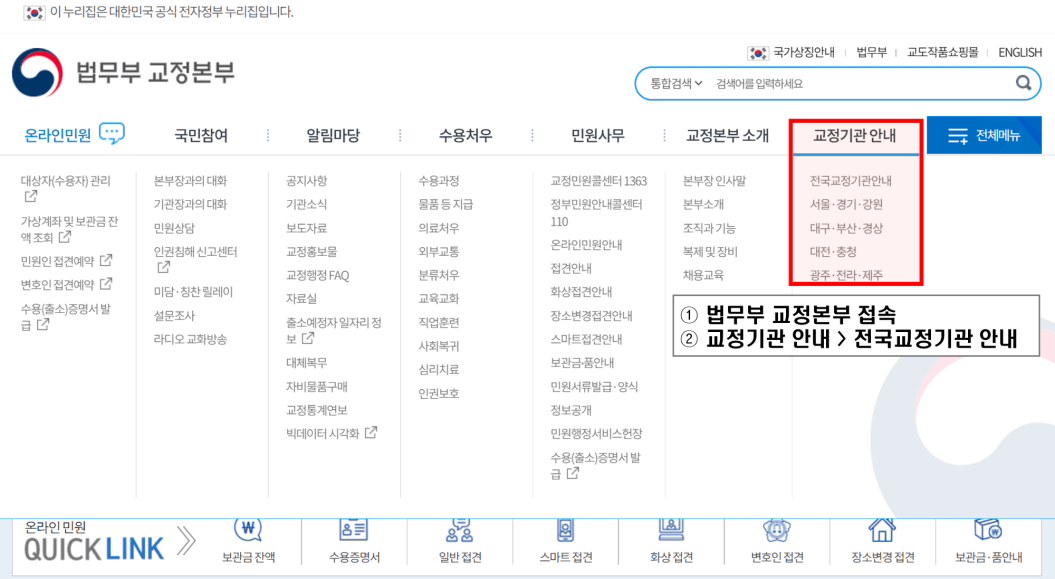Click the search magnifier icon
The height and width of the screenshot is (579, 1055).
tap(1023, 83)
